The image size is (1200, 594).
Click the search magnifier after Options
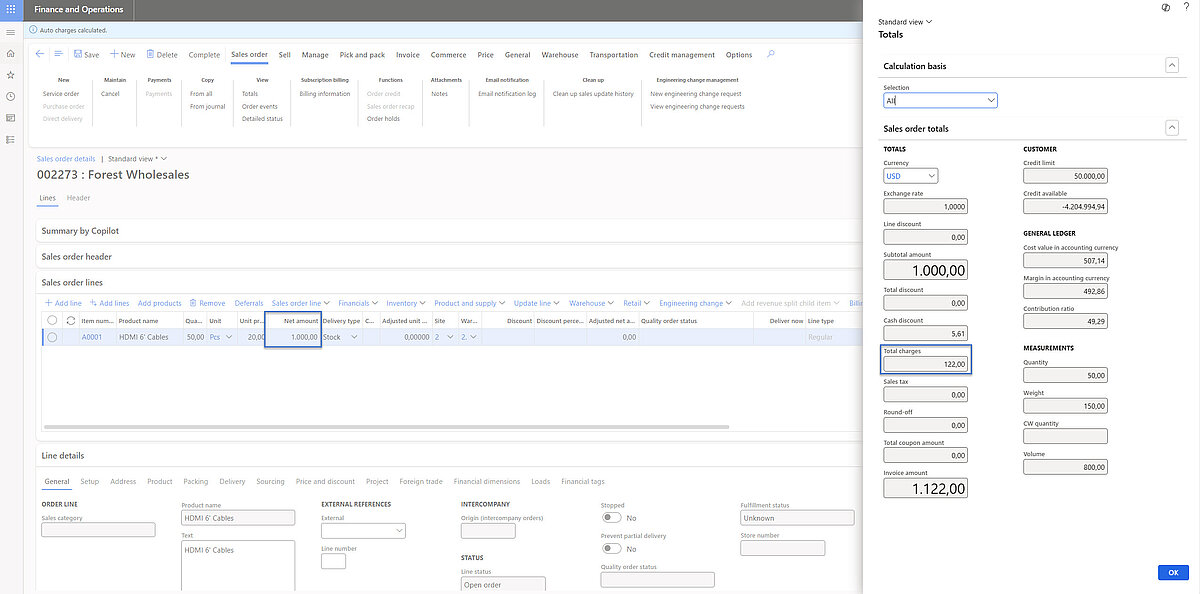tap(770, 54)
